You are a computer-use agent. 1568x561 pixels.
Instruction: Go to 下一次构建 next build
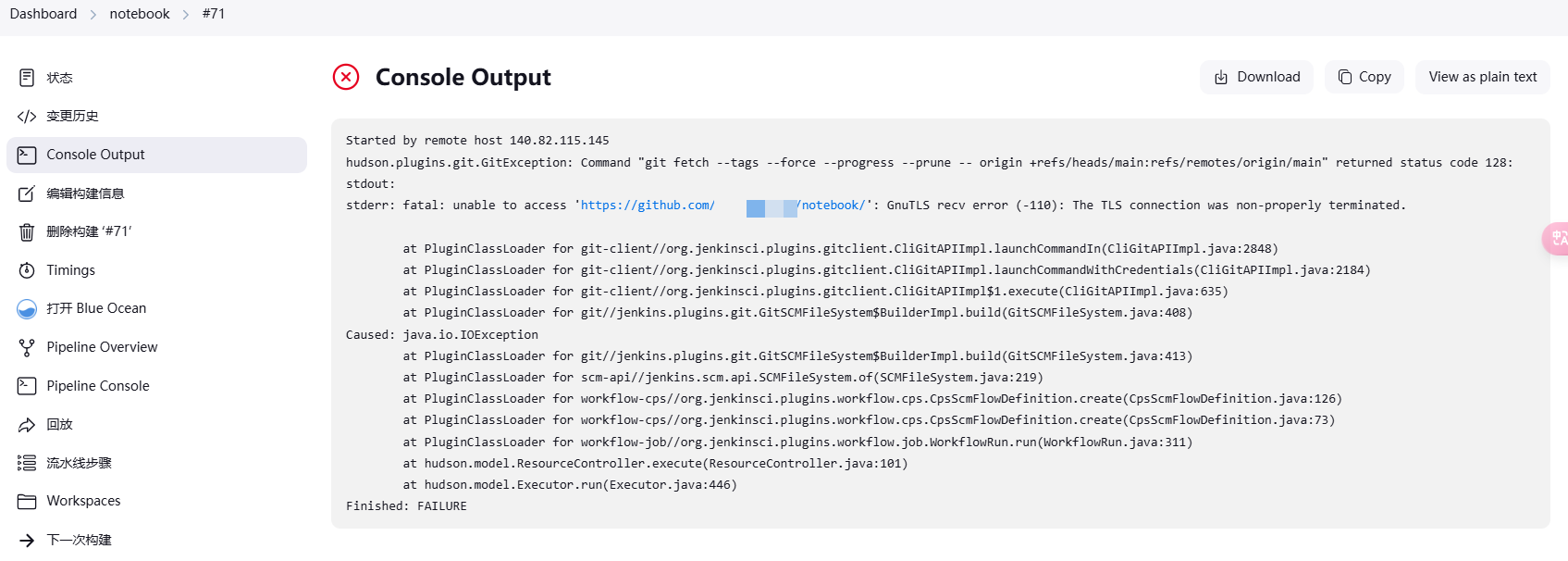tap(79, 540)
